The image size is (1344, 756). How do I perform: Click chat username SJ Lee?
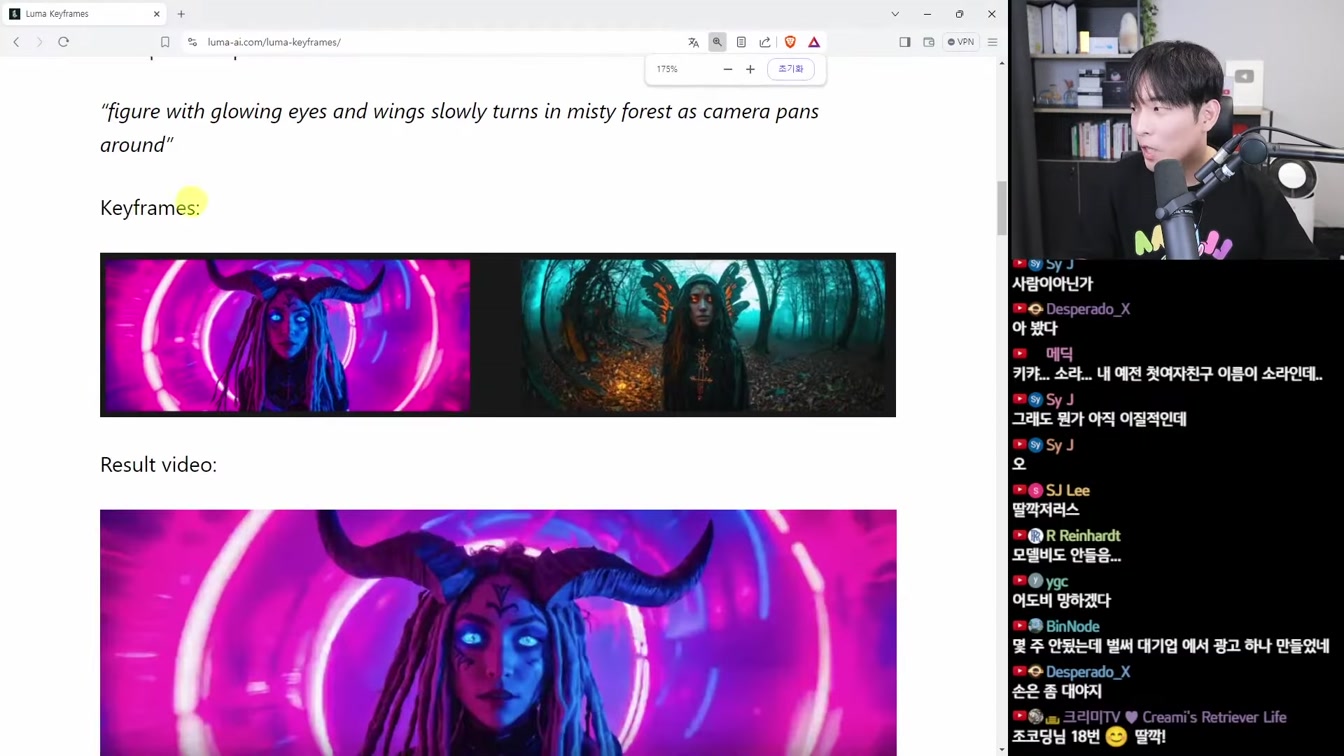pos(1068,490)
